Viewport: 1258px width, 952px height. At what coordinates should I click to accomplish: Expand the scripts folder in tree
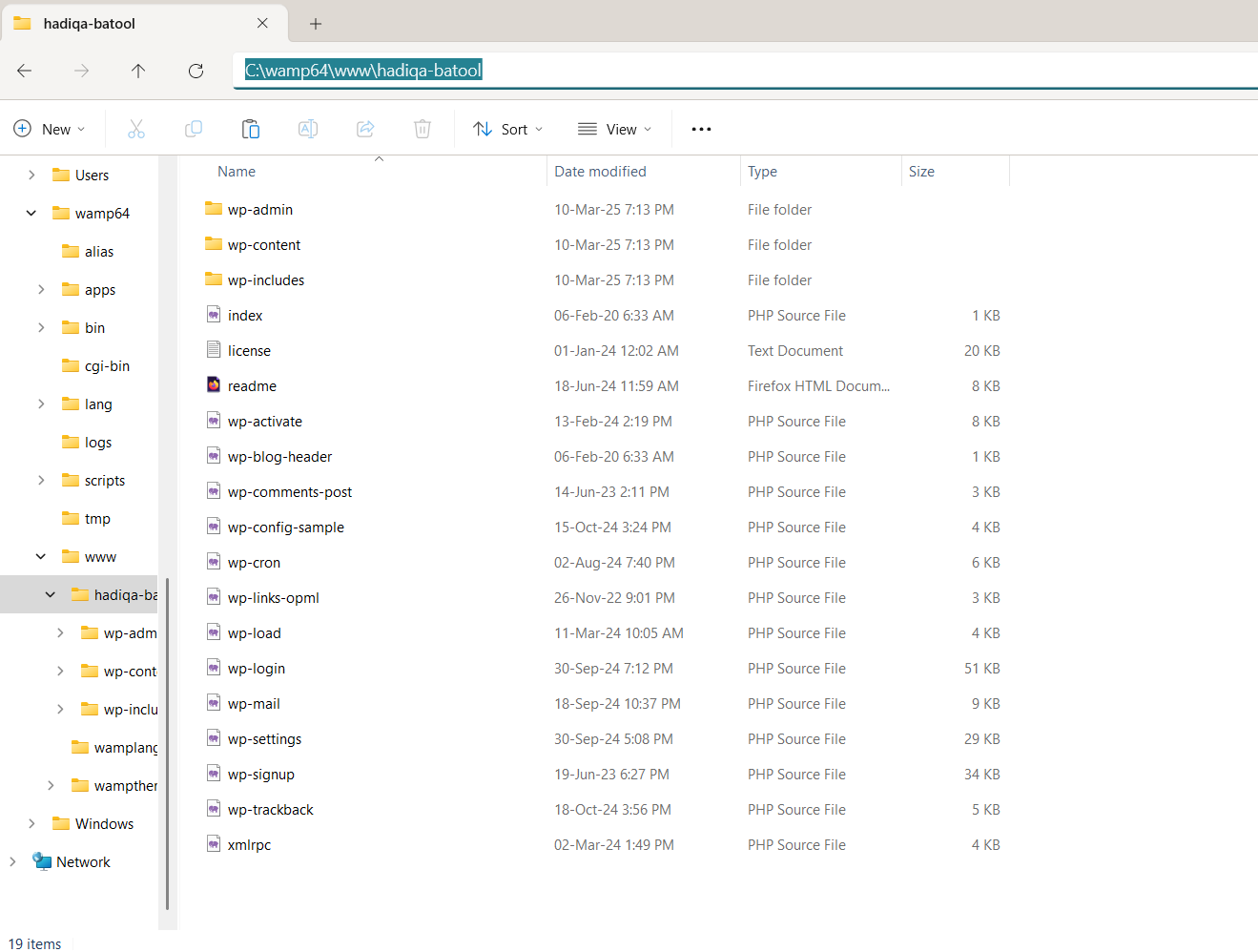point(41,480)
